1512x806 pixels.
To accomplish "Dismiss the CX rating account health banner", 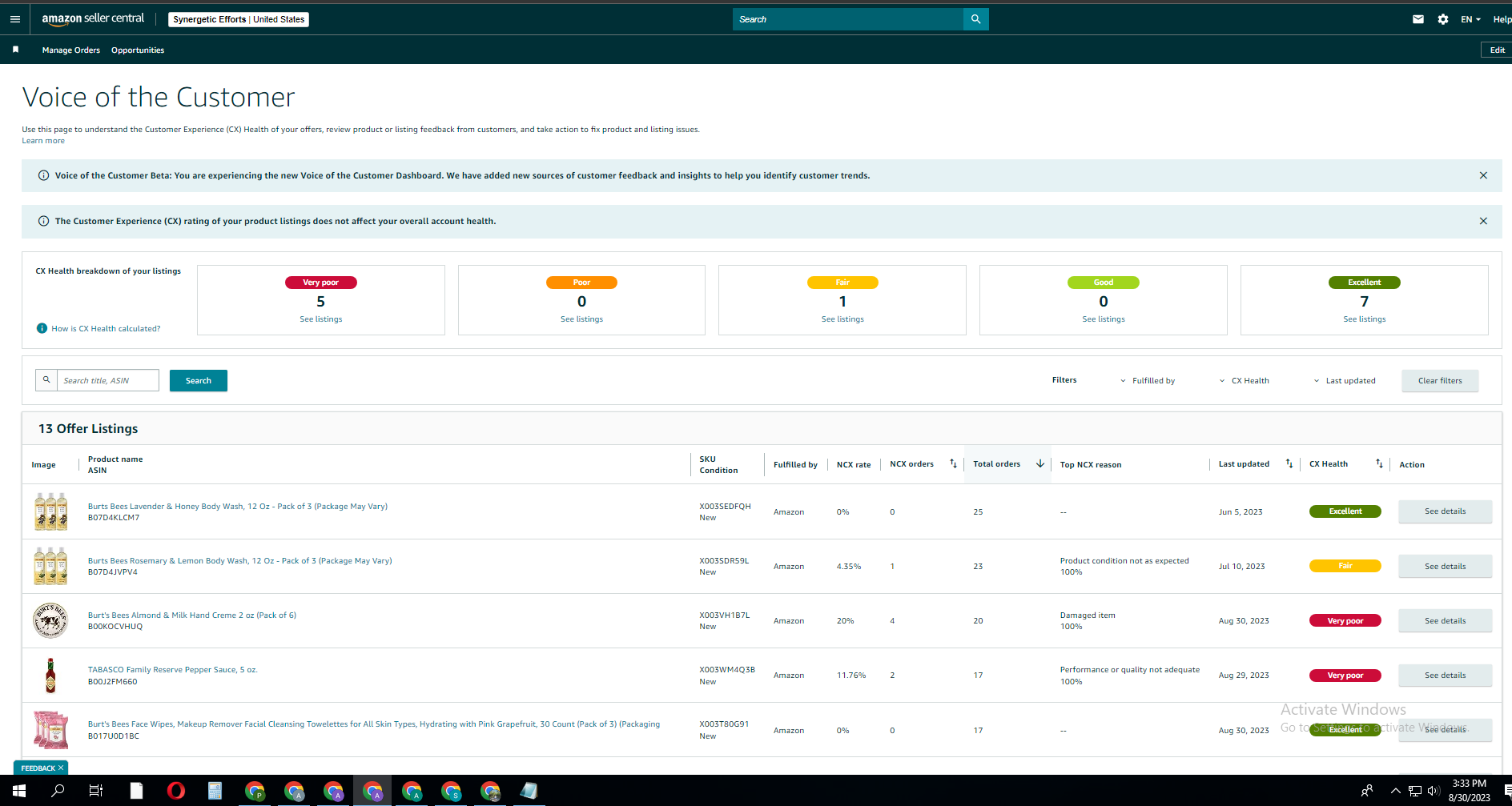I will click(x=1483, y=221).
